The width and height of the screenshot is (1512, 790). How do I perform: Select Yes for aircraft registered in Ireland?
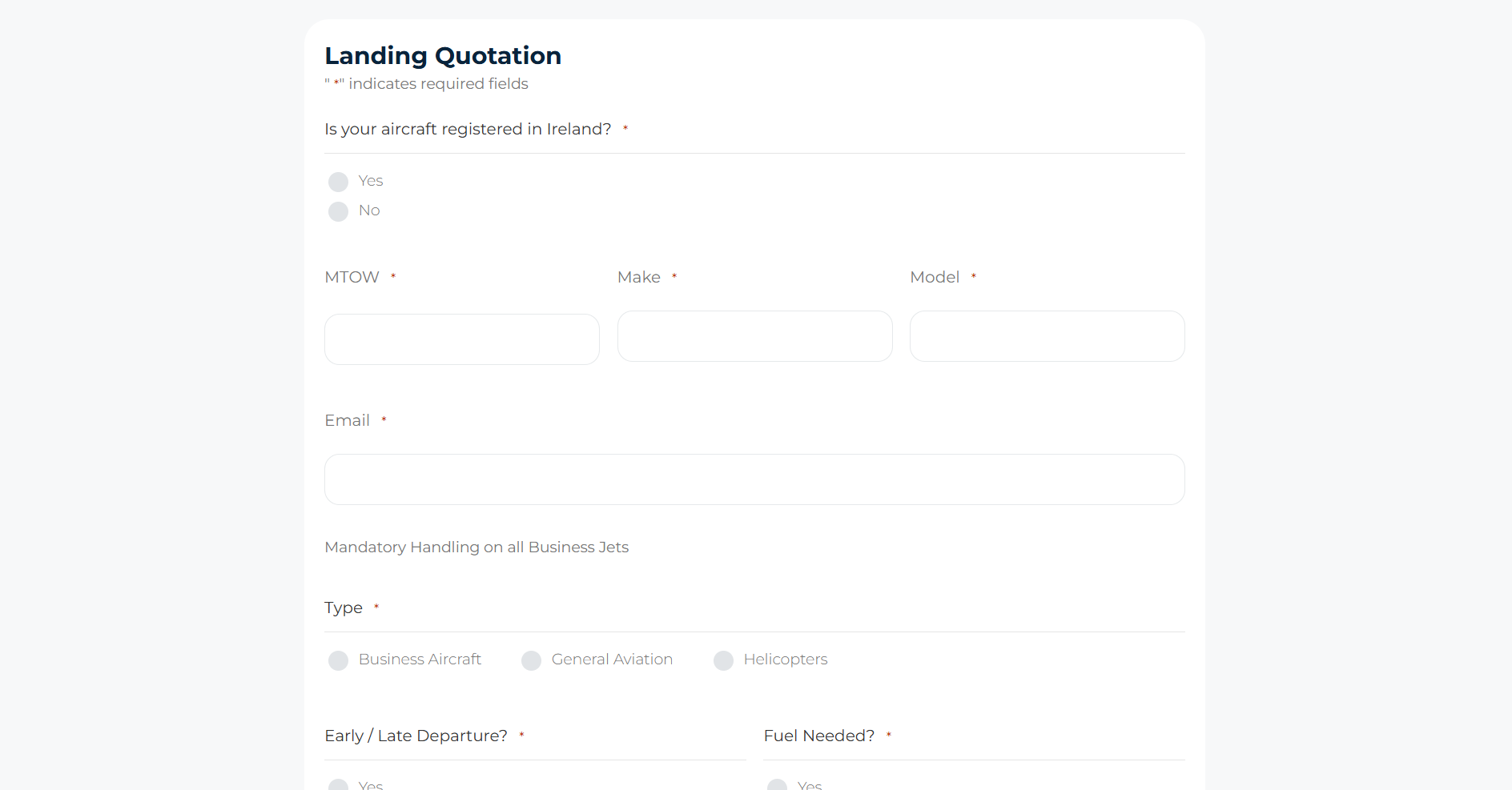click(x=339, y=182)
